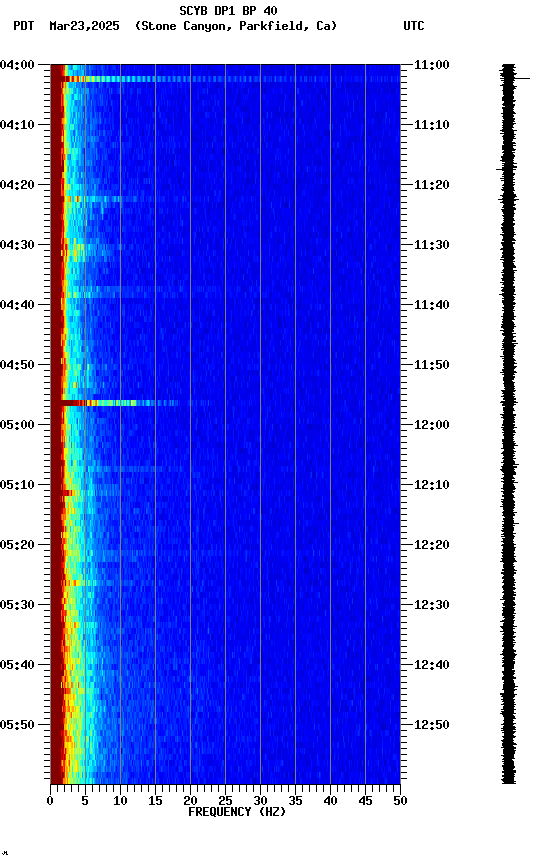Click the '15' frequency axis label
The width and height of the screenshot is (552, 864).
click(155, 801)
